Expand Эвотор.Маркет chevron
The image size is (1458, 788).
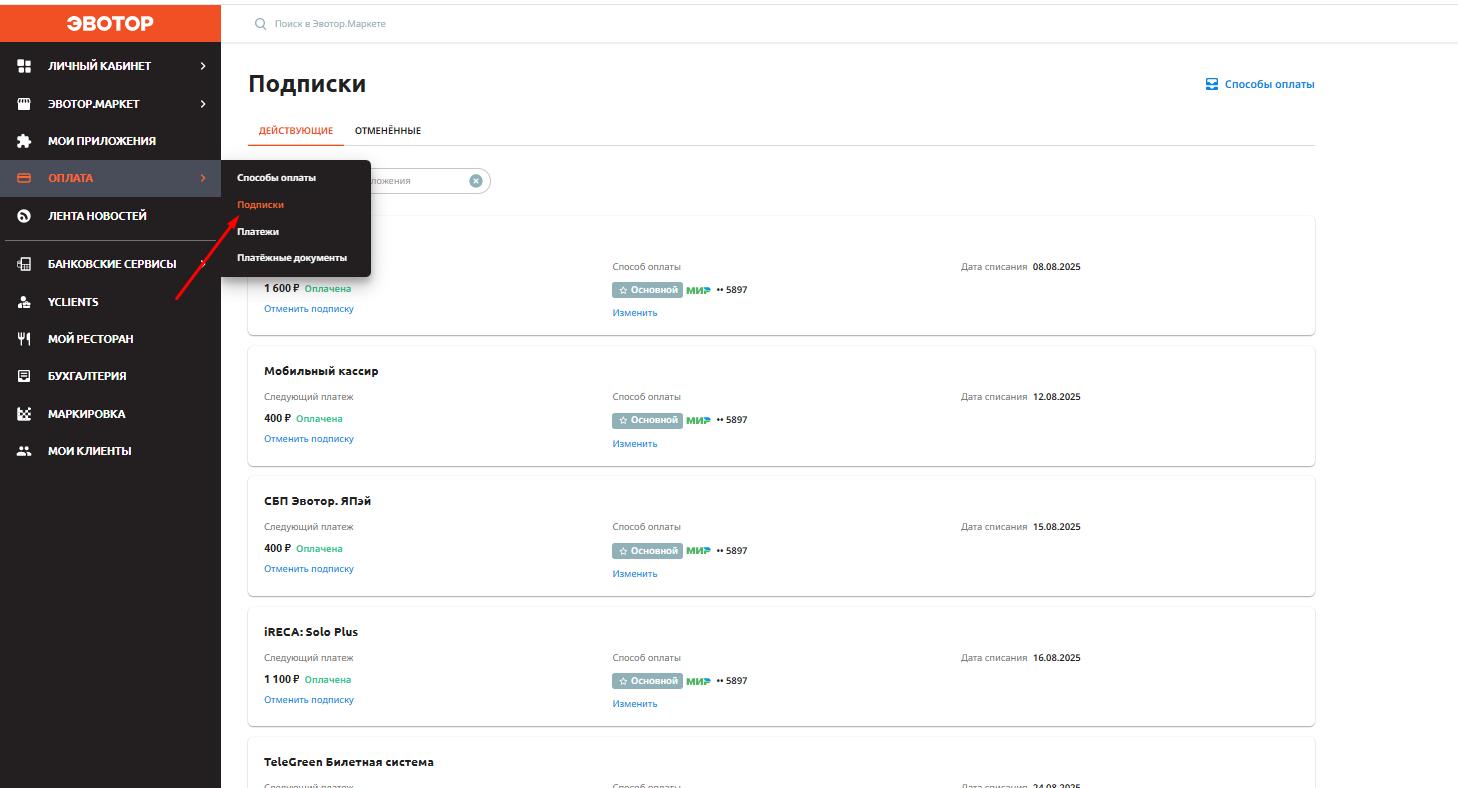(x=203, y=104)
